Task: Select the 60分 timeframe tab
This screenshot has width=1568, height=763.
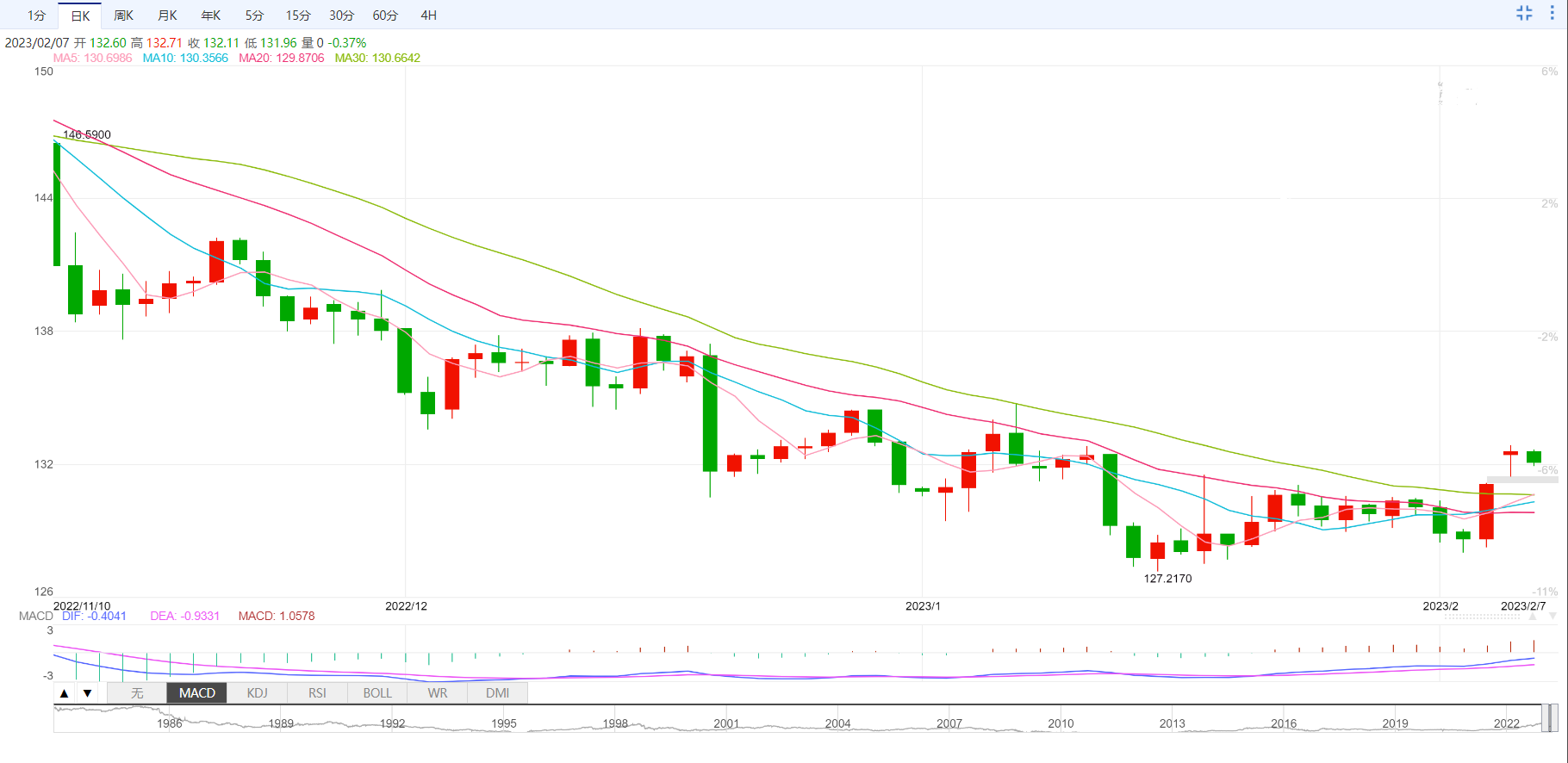Action: click(385, 16)
